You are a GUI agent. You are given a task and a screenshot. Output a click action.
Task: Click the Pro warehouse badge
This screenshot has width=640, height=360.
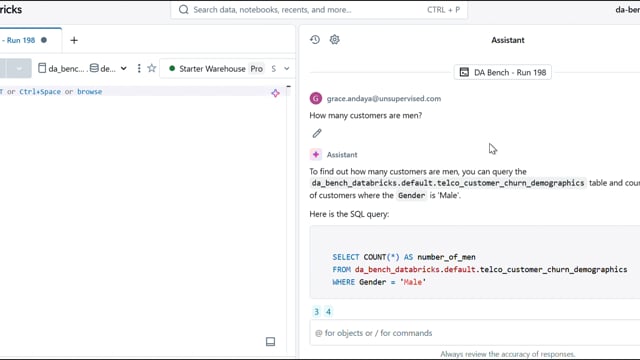click(256, 69)
